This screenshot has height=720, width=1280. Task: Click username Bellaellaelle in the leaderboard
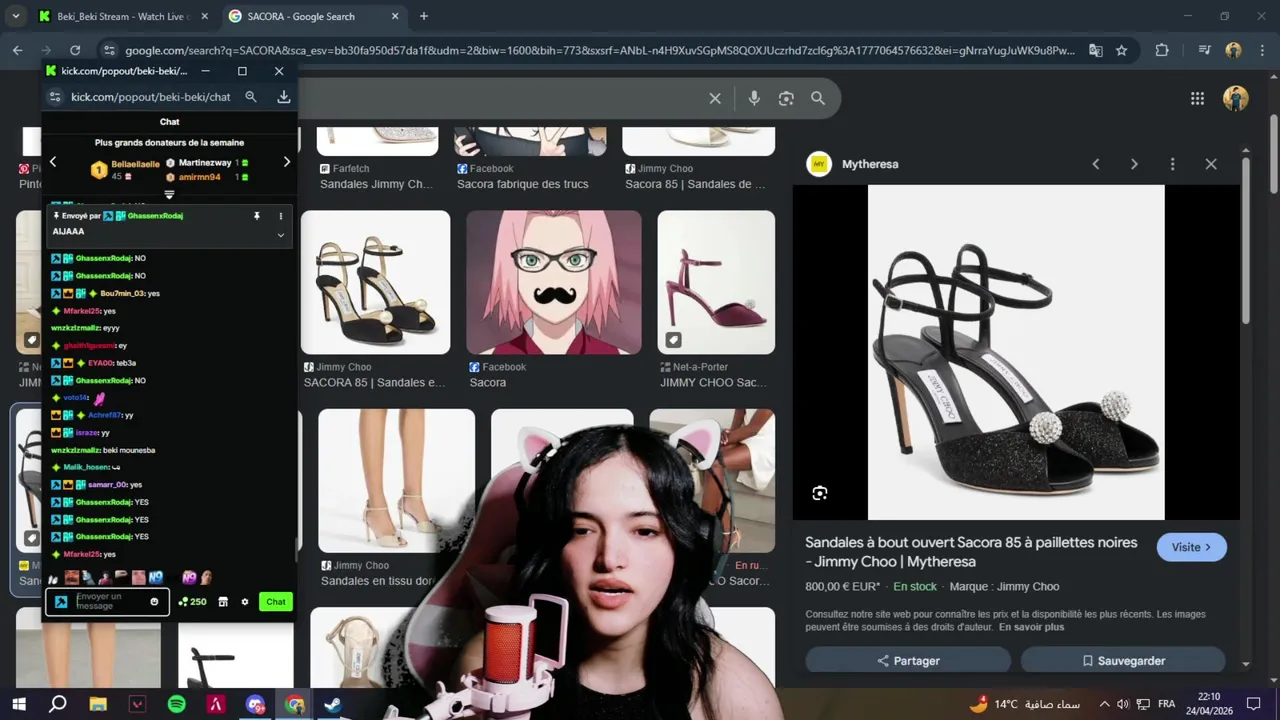click(135, 164)
